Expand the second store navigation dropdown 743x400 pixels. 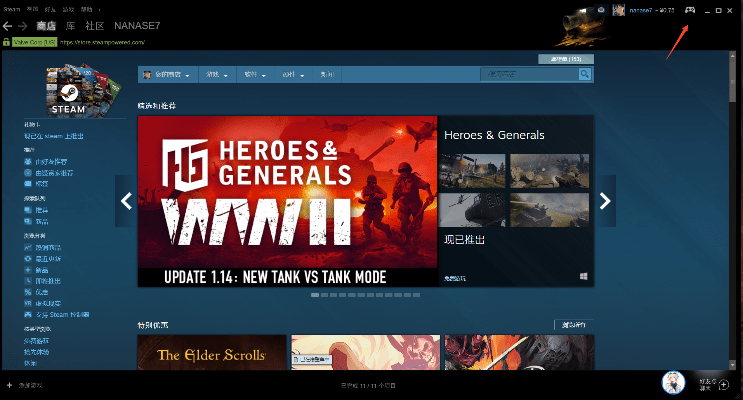coord(215,75)
